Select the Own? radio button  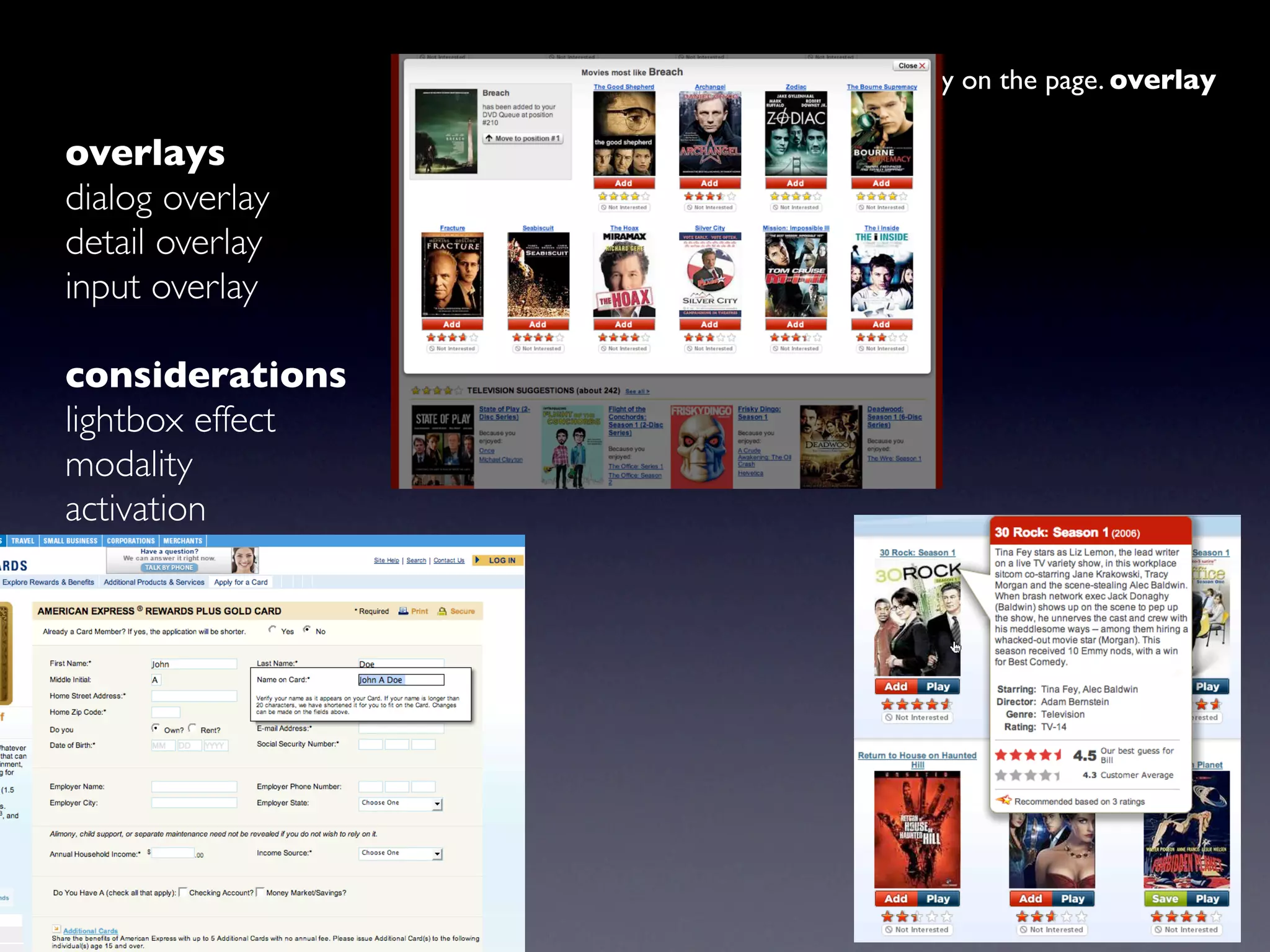pyautogui.click(x=155, y=728)
